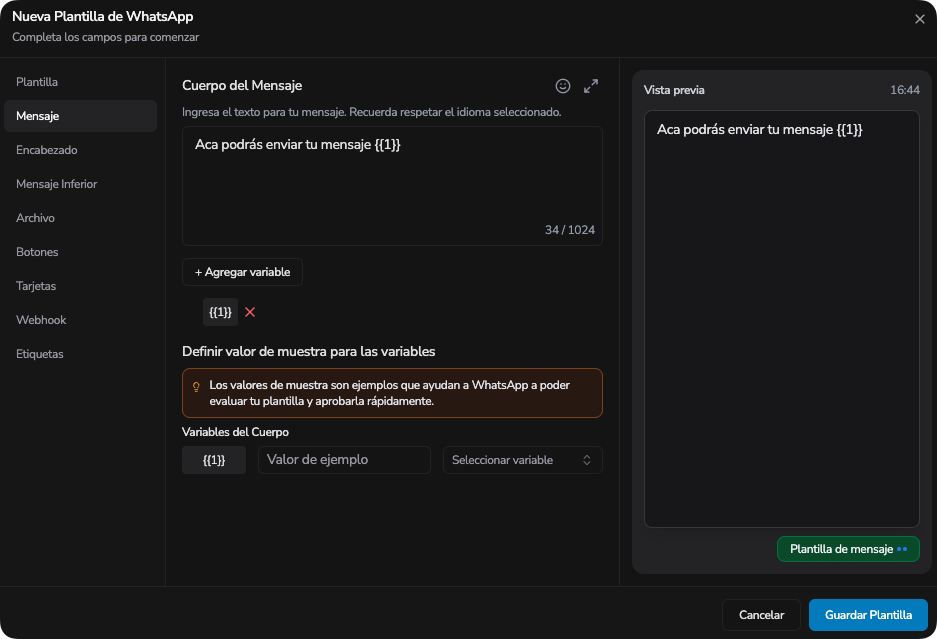Viewport: 937px width, 639px height.
Task: Click the Cuerpo del Mensaje heading
Action: pos(242,85)
